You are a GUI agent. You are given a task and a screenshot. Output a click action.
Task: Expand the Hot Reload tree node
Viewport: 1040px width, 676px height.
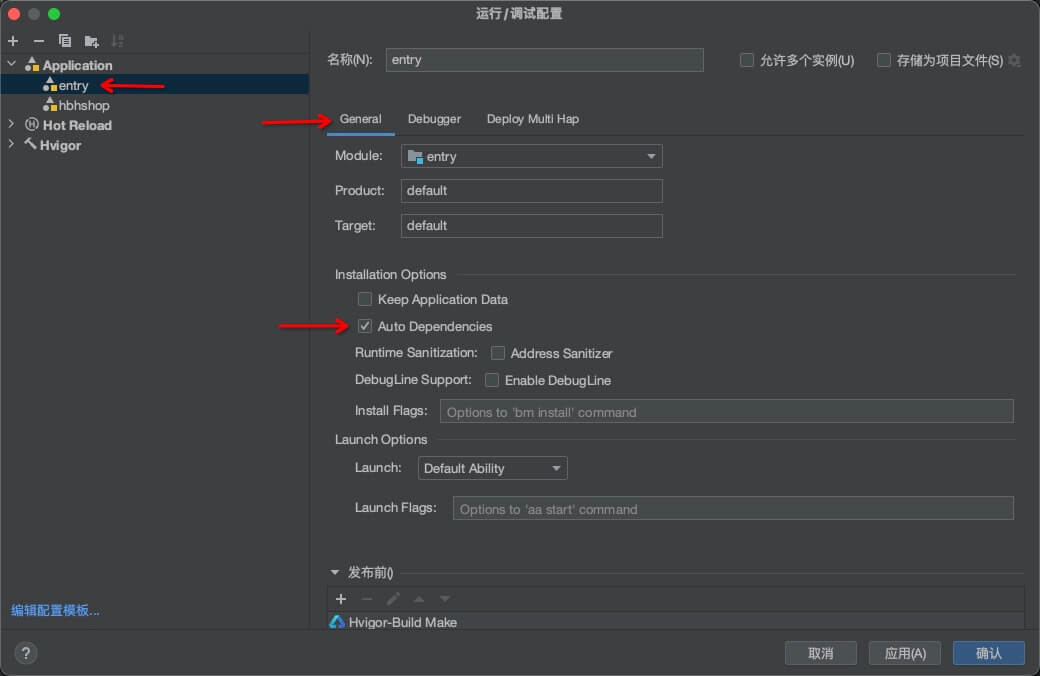click(x=12, y=125)
